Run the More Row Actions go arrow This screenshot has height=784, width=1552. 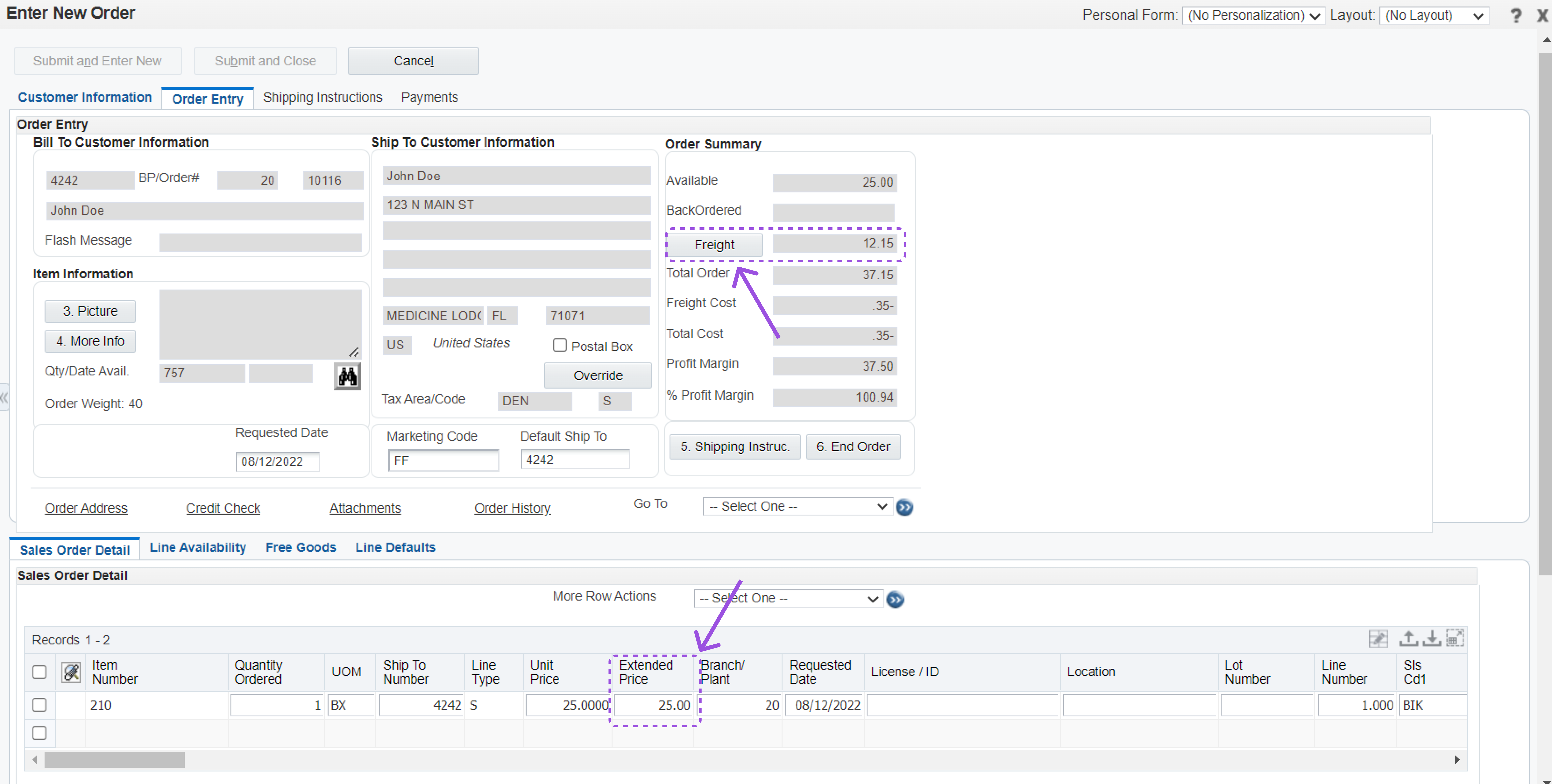click(x=895, y=600)
